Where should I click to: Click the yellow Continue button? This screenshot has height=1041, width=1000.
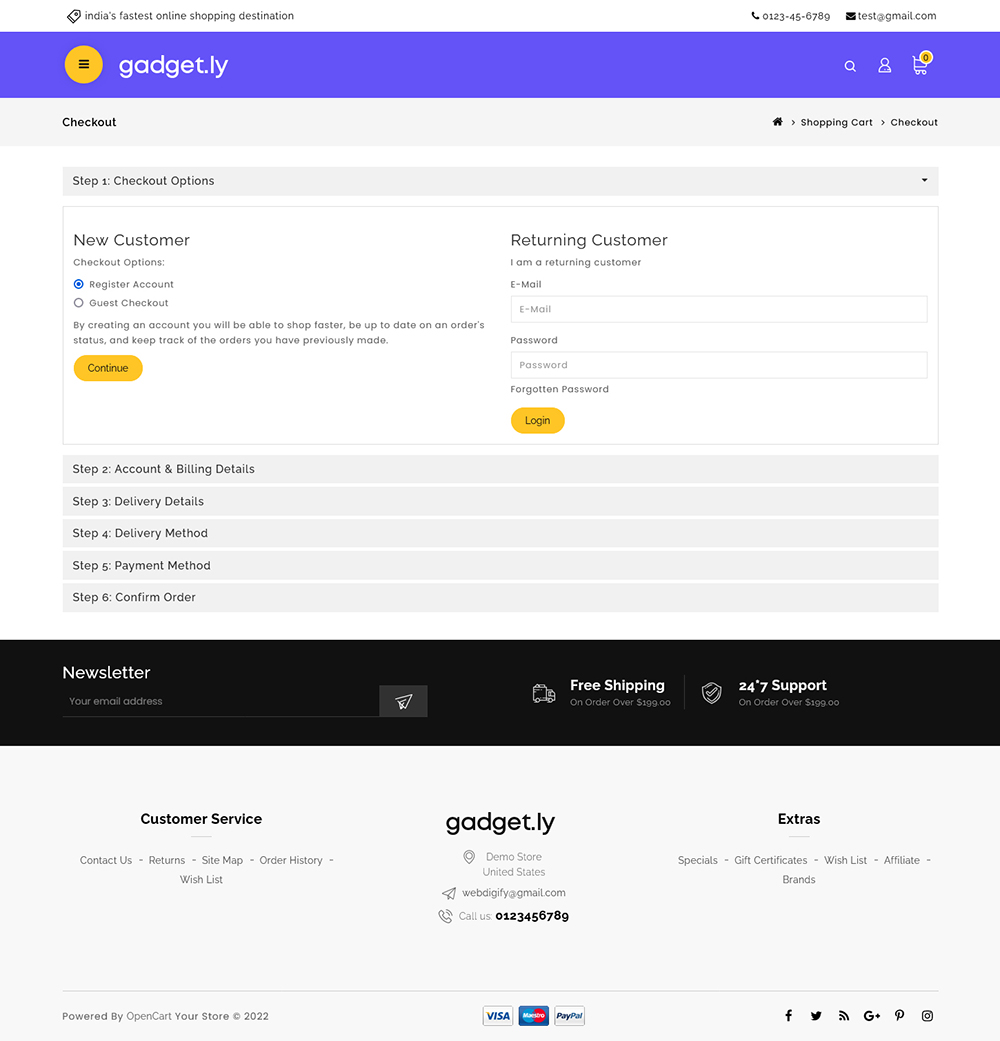[108, 368]
